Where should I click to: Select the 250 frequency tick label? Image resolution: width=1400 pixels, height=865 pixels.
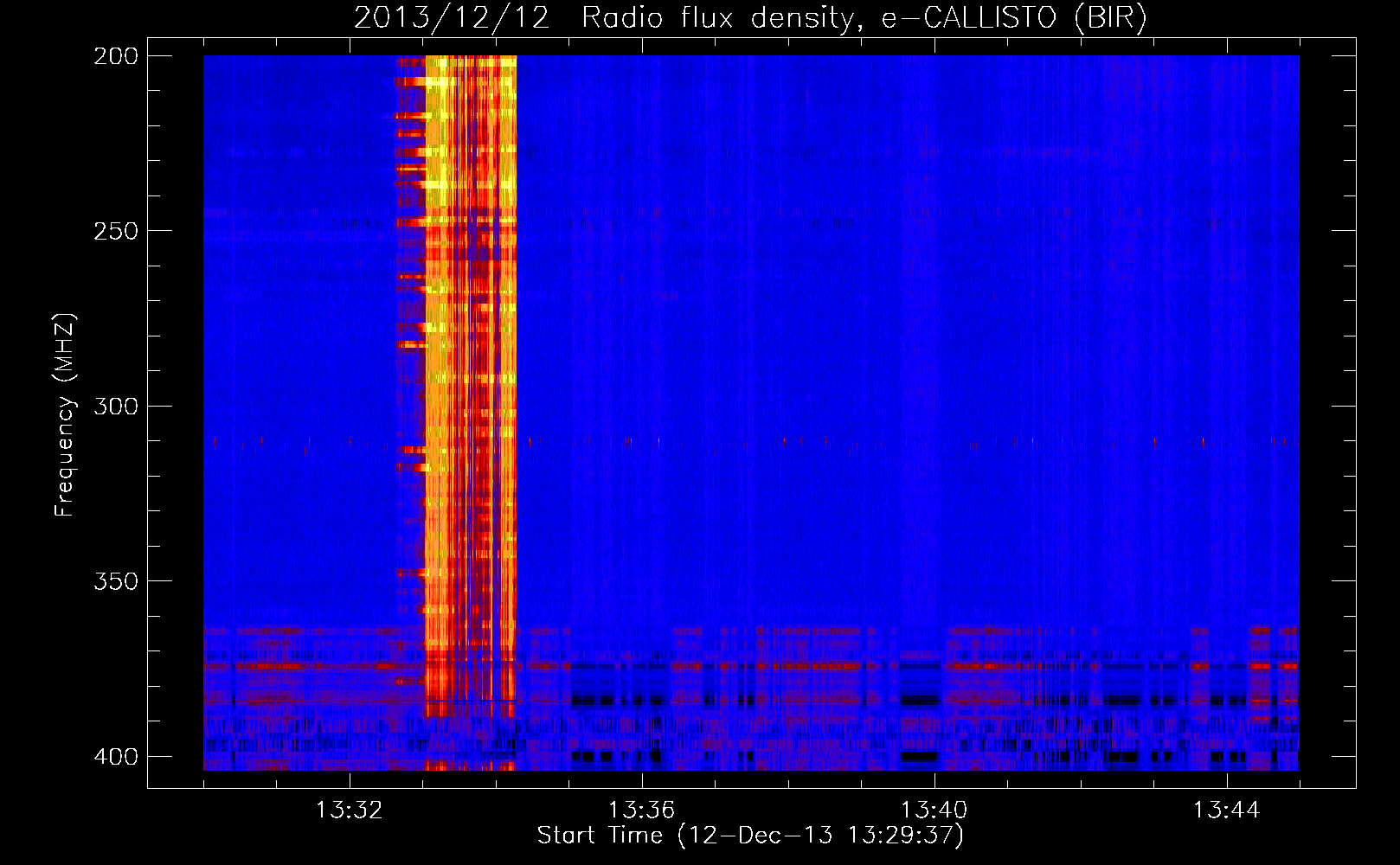(115, 231)
